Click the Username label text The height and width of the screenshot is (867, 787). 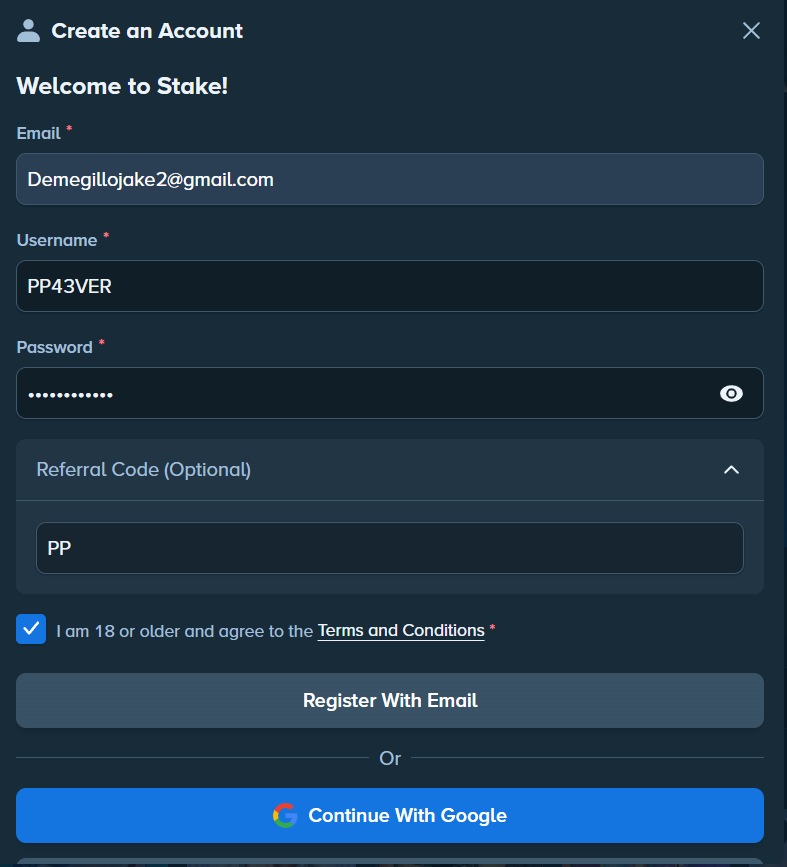[x=57, y=241]
